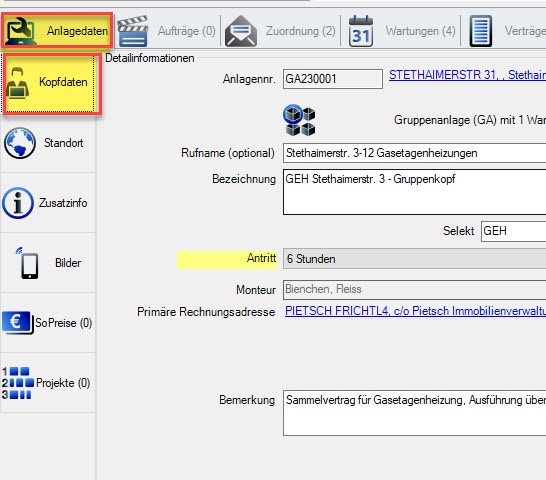Click the Selekt field showing GEH

pos(513,231)
